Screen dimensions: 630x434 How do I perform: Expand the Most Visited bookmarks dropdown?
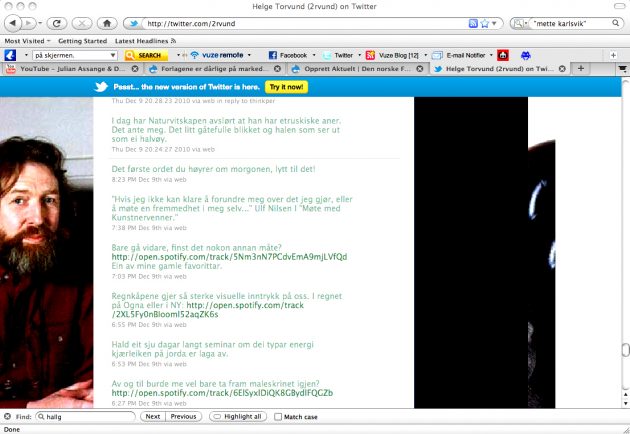[27, 41]
